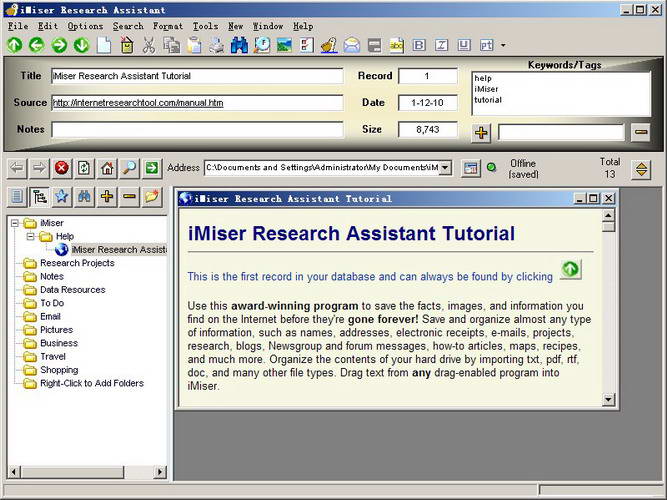This screenshot has width=667, height=500.
Task: Print the record with printer icon
Action: (x=217, y=45)
